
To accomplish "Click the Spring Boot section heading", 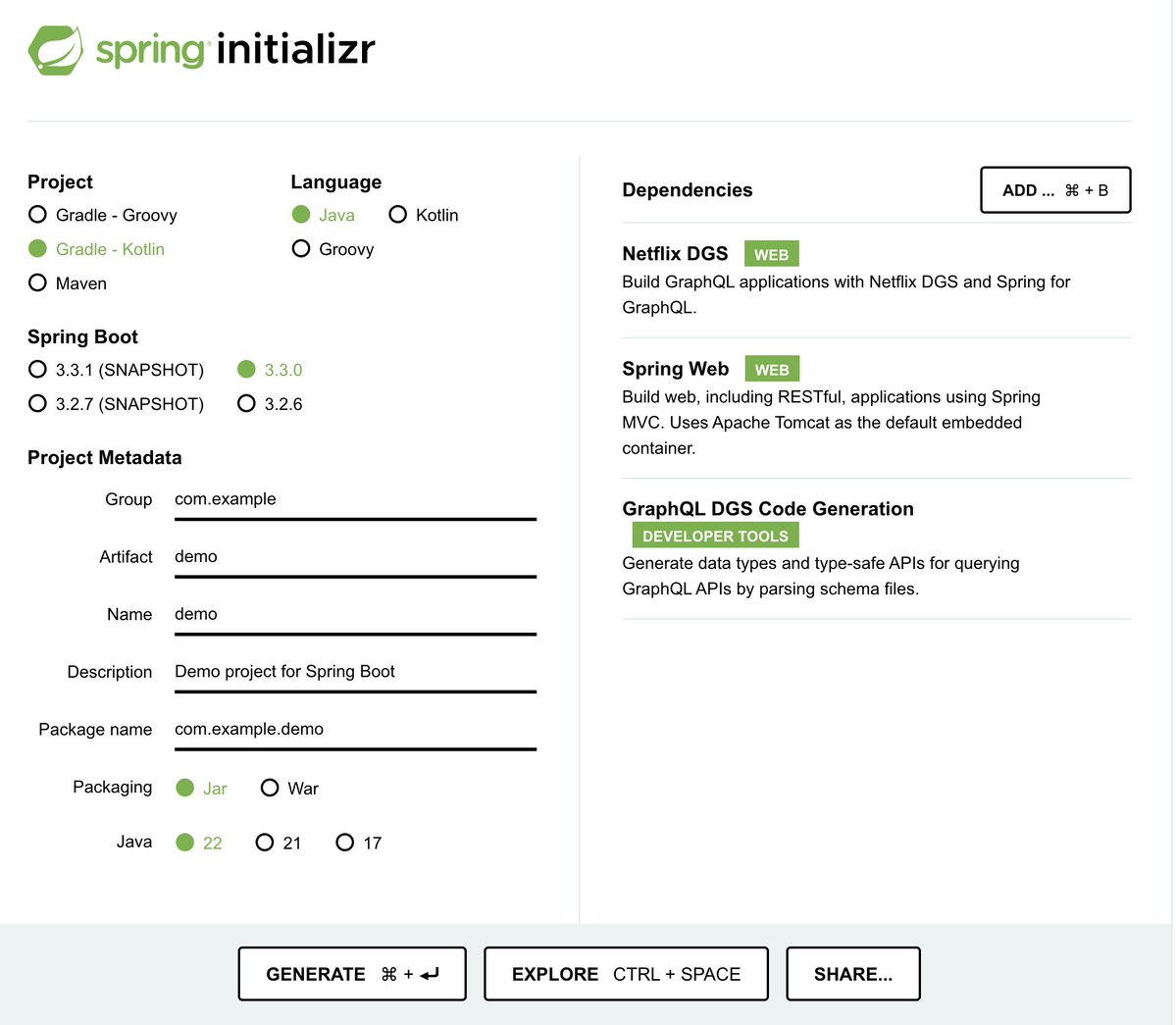I will [x=82, y=336].
